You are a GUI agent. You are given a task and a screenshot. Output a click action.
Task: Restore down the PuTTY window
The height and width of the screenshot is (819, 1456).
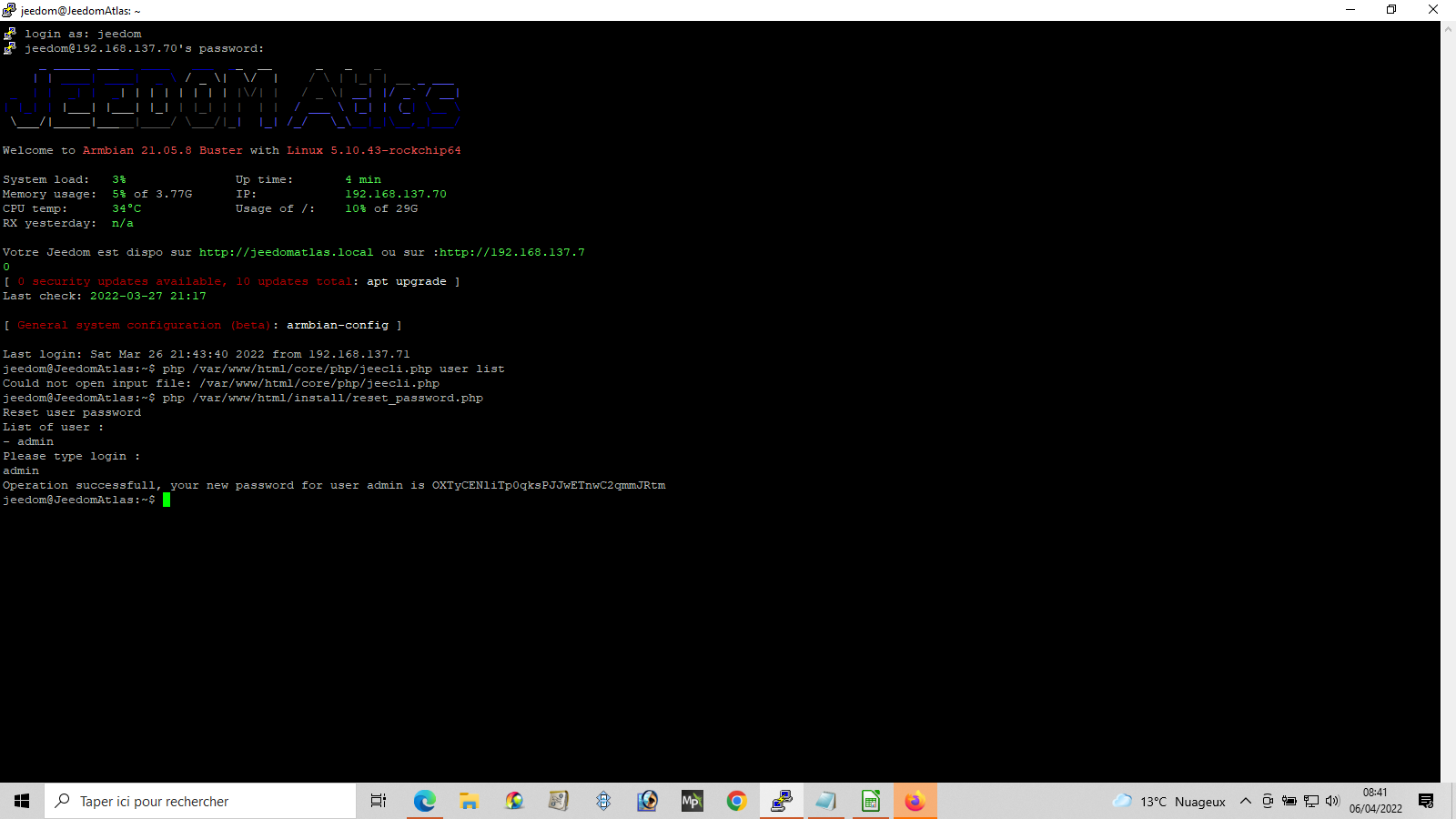[x=1391, y=10]
